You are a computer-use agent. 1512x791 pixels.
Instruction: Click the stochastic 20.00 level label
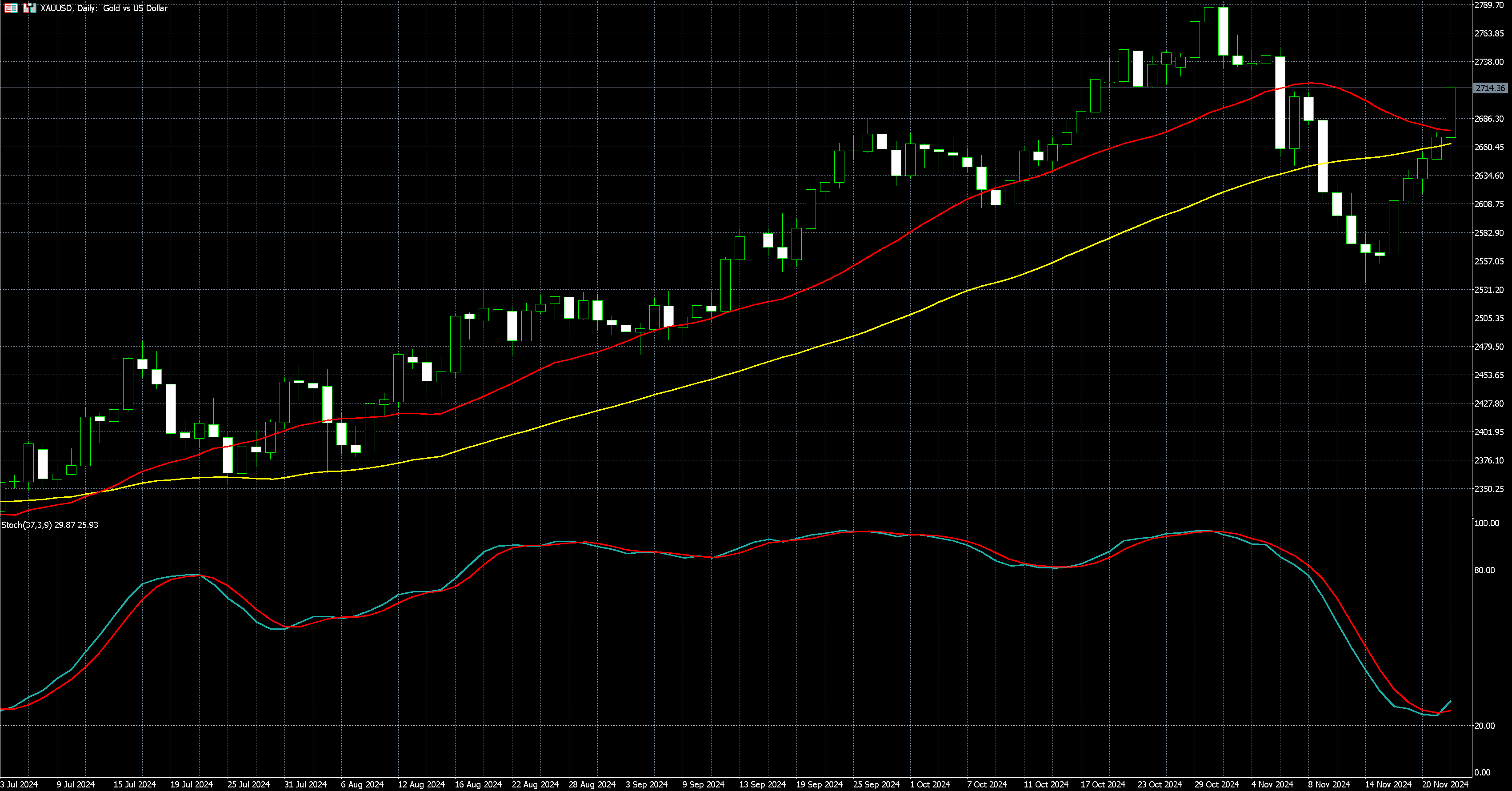(x=1484, y=726)
